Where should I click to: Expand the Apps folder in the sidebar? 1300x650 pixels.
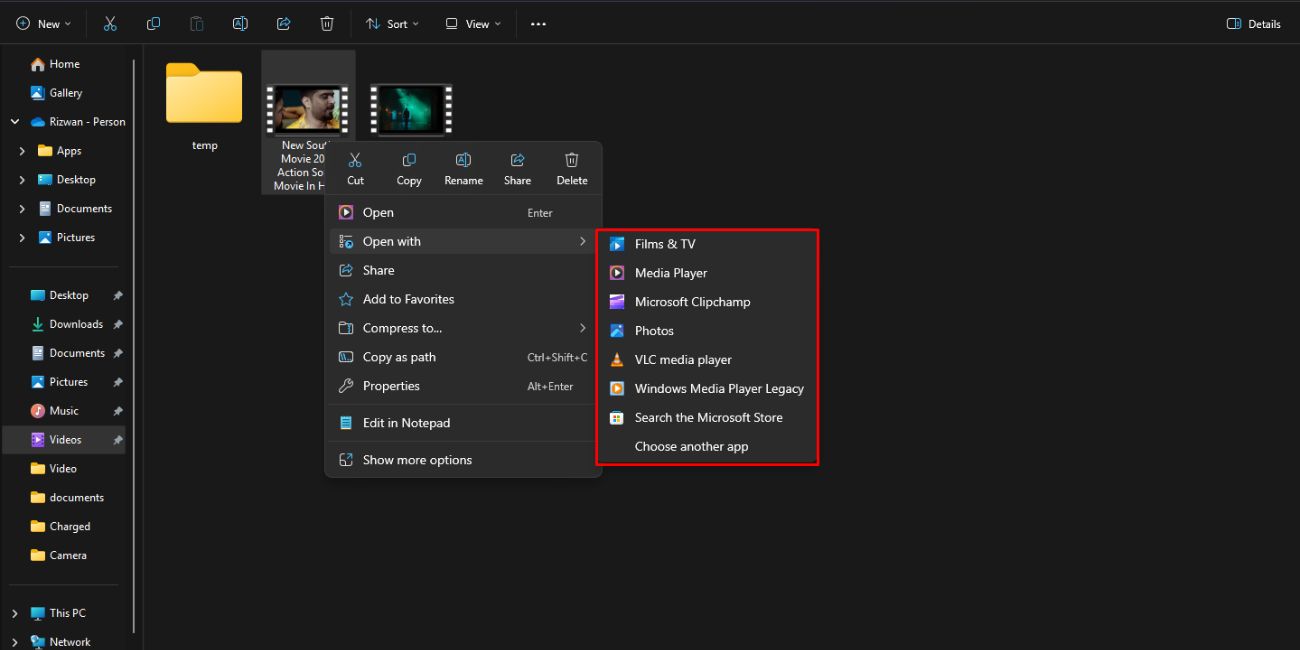point(22,150)
